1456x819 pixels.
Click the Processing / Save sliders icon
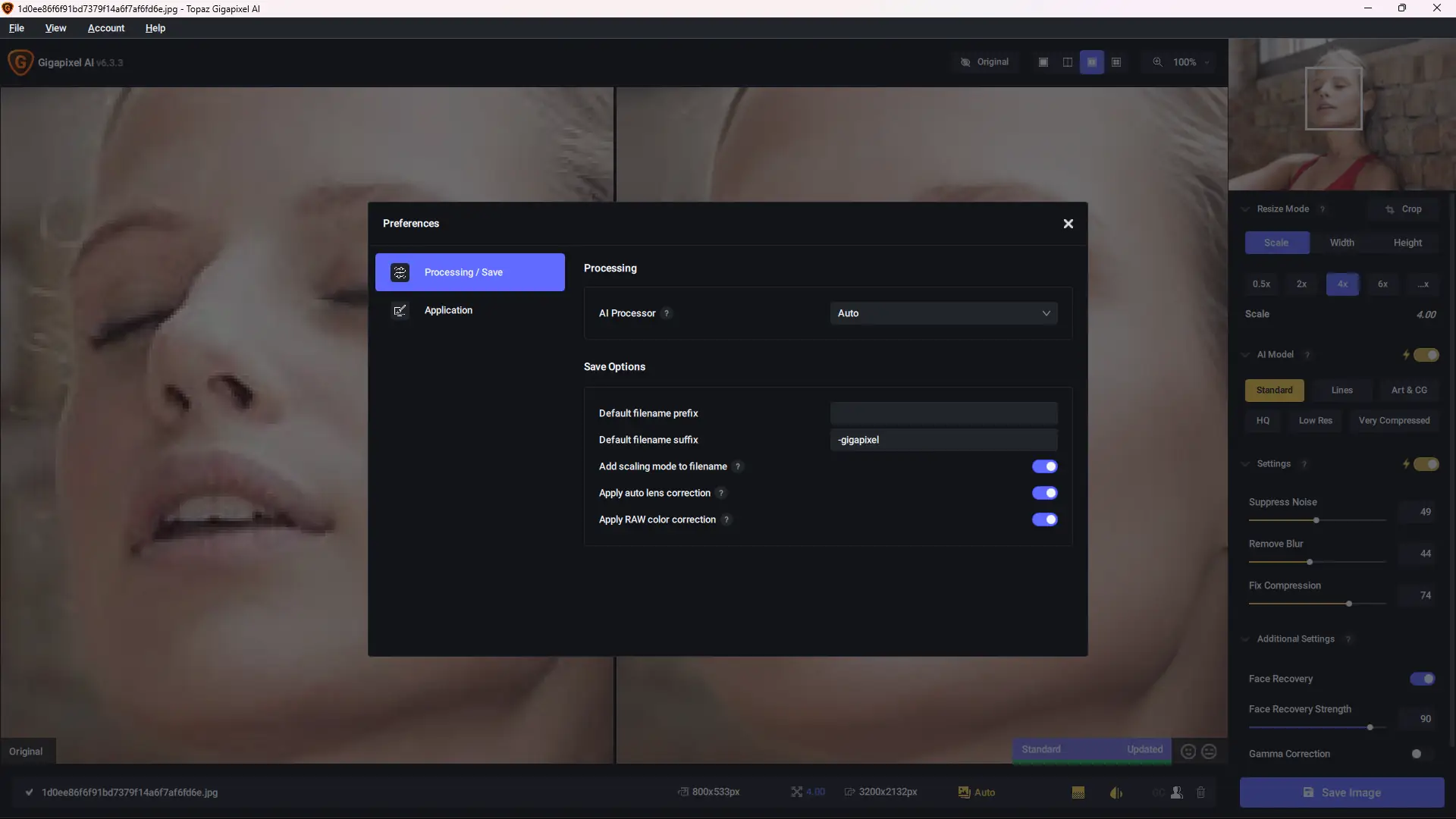point(400,272)
